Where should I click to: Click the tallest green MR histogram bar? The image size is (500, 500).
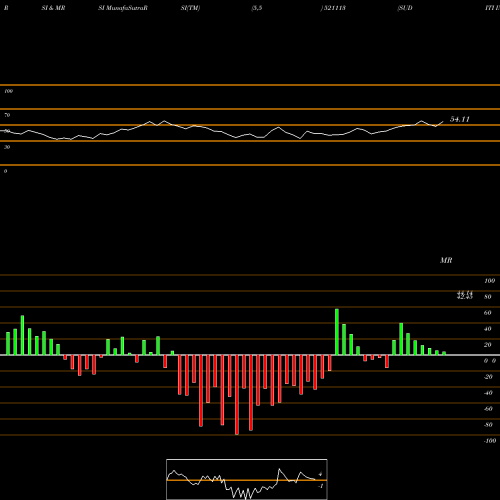pyautogui.click(x=337, y=332)
